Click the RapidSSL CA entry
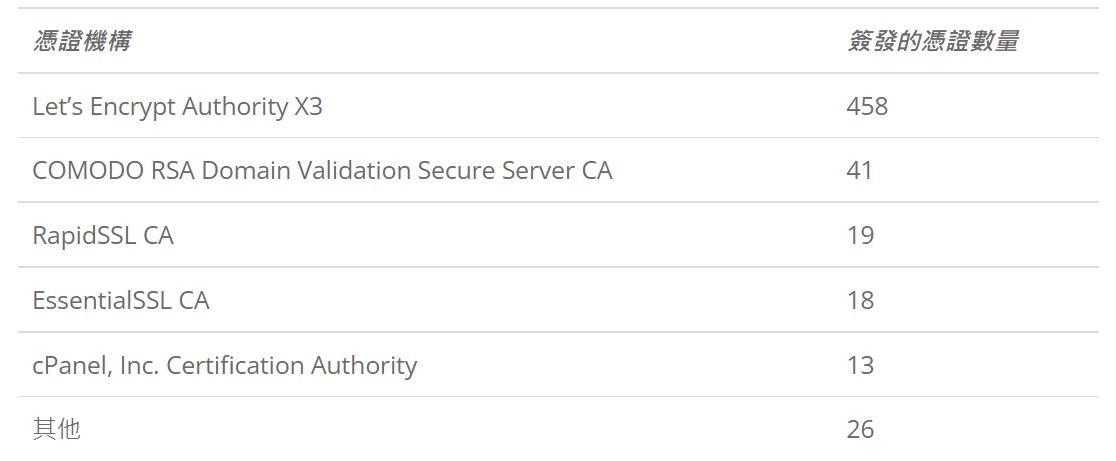Viewport: 1116px width, 461px height. [x=103, y=236]
